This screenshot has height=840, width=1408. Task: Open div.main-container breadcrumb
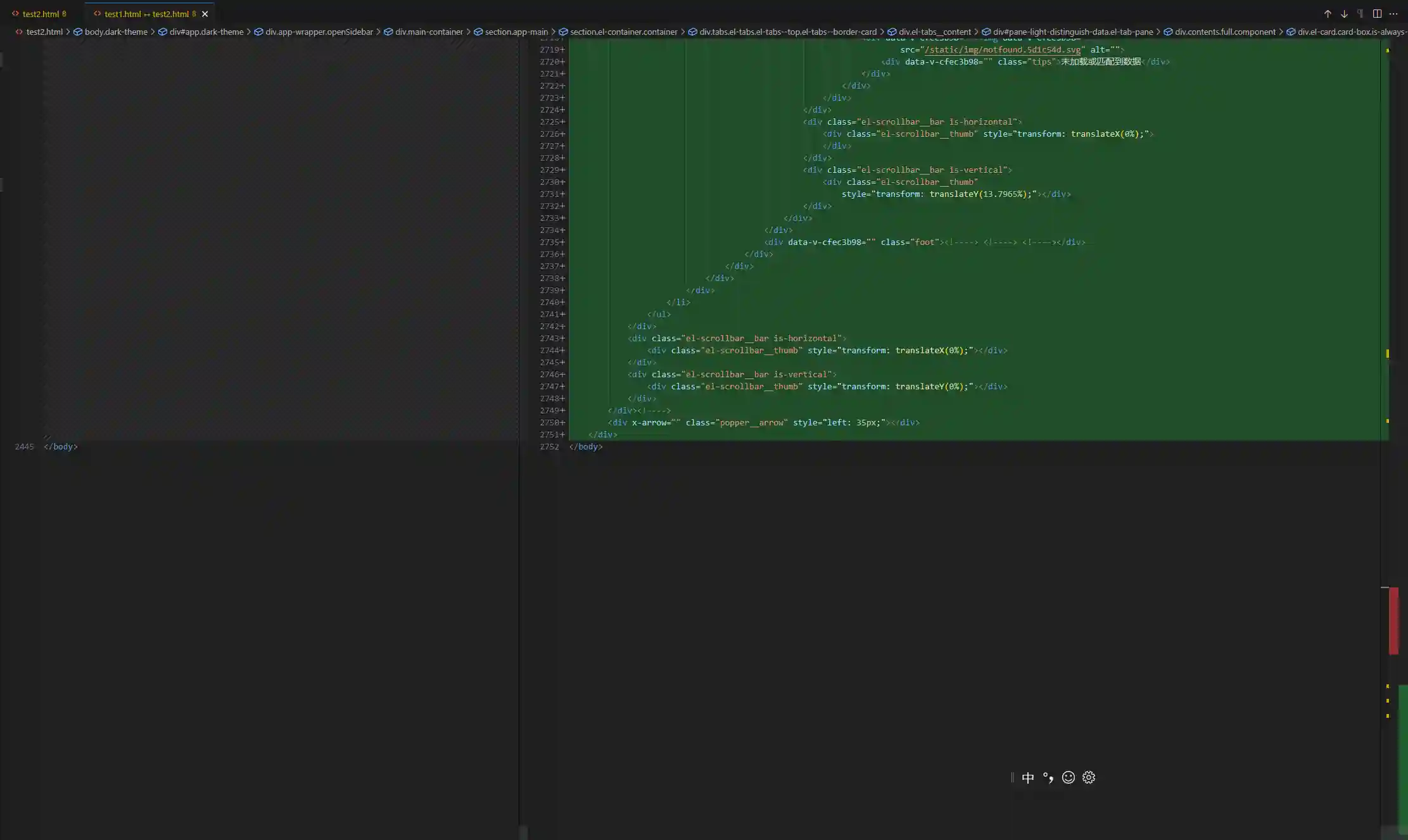(429, 32)
